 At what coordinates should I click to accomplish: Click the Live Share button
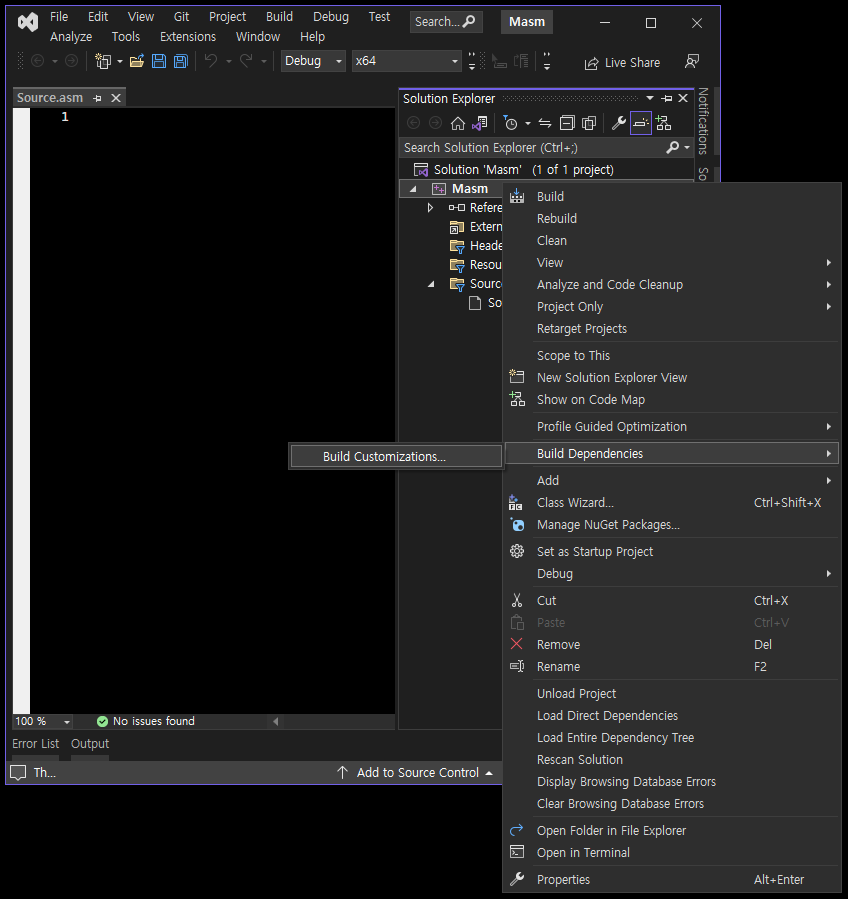click(x=622, y=62)
